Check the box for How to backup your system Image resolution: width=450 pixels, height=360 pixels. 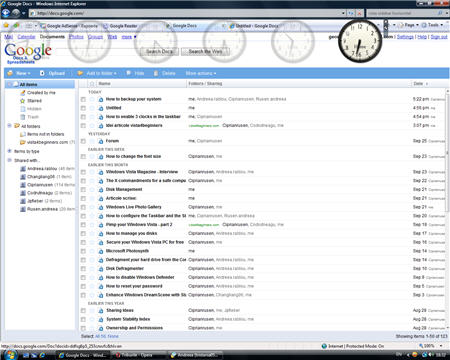[83, 99]
